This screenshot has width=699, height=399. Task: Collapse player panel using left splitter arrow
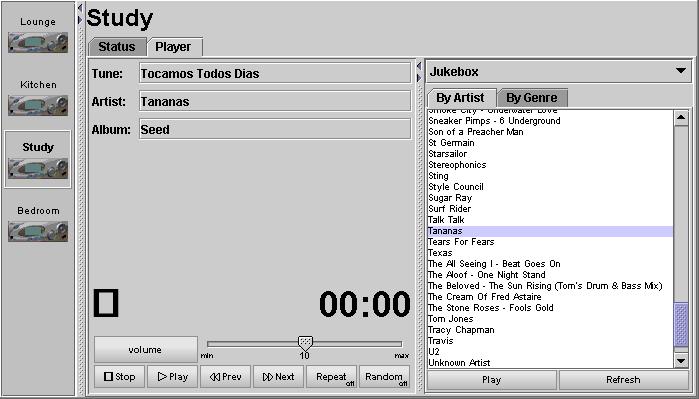[419, 66]
